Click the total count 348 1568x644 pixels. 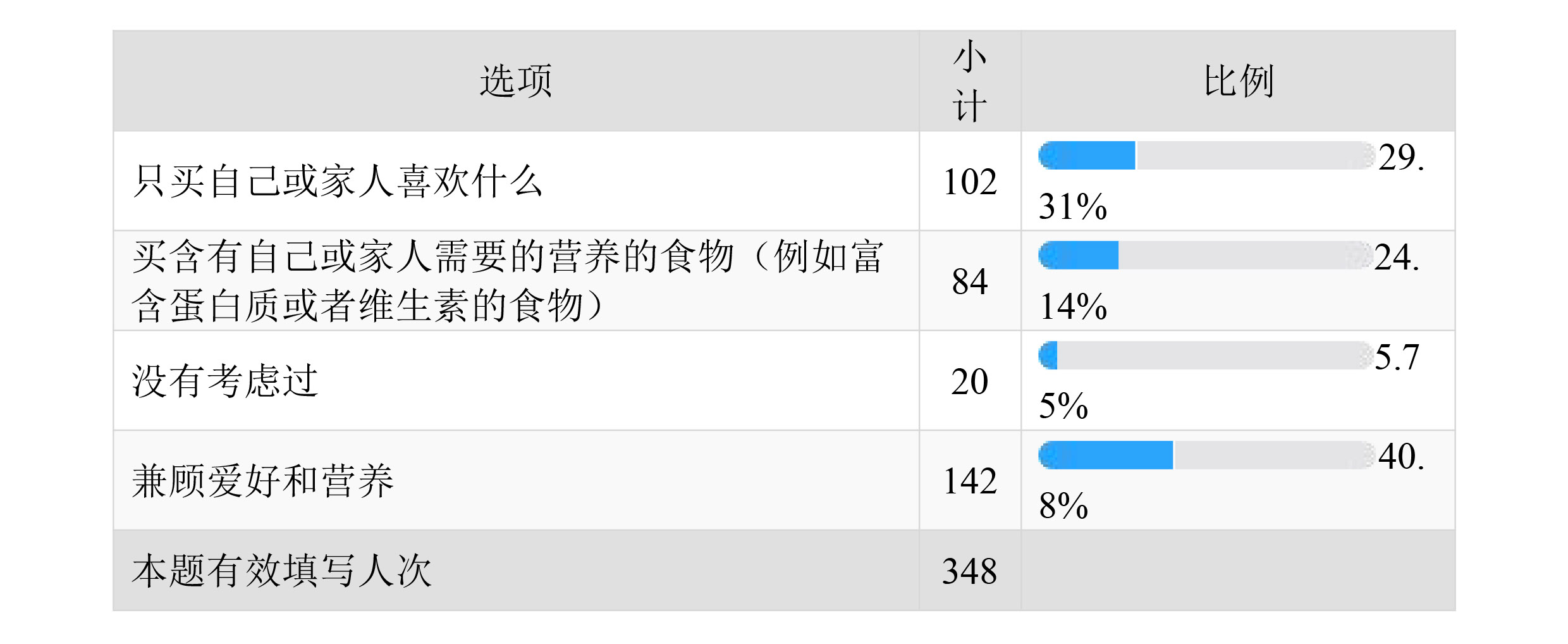(969, 571)
